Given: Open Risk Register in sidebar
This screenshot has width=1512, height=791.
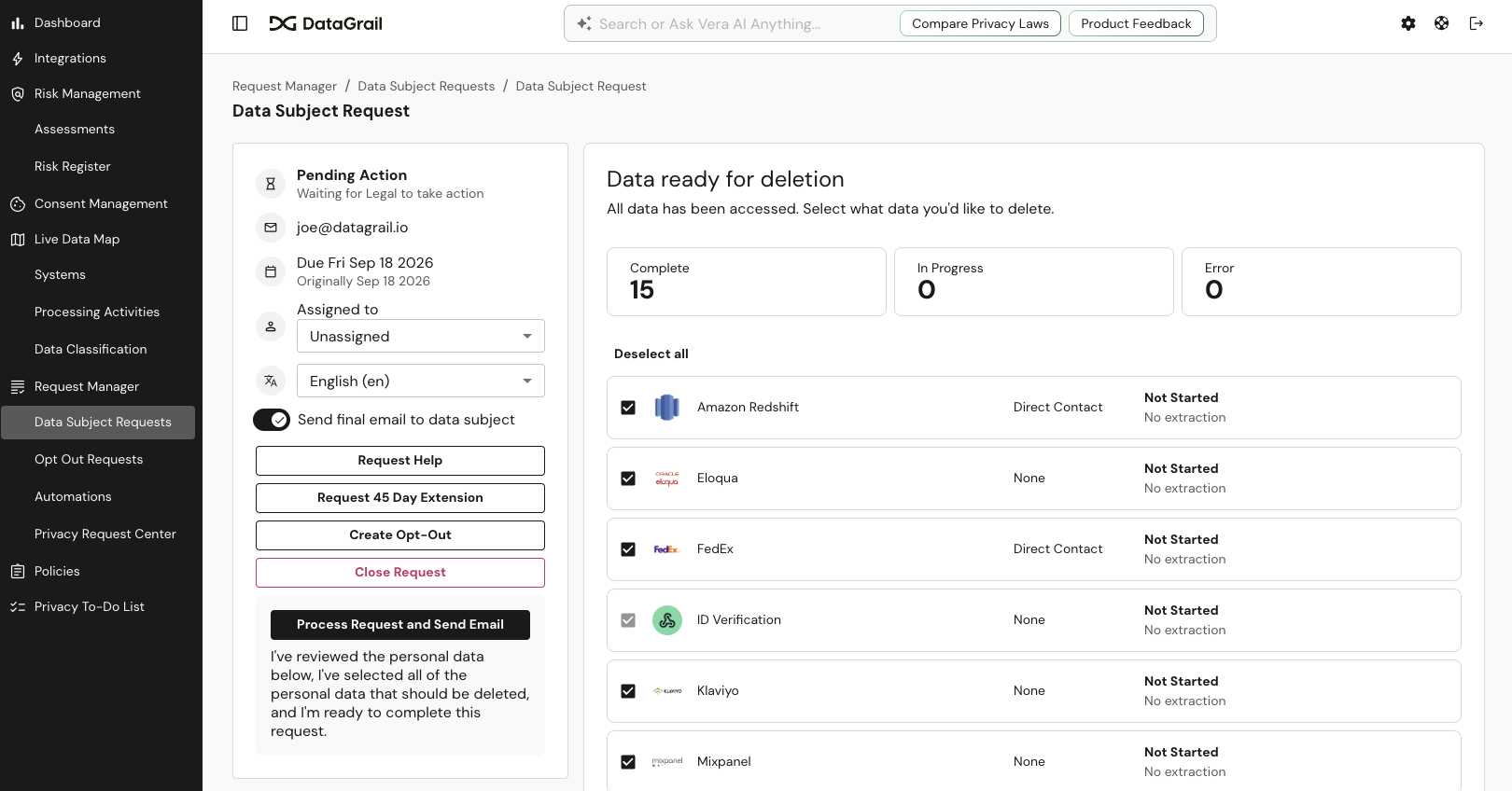Looking at the screenshot, I should (73, 167).
